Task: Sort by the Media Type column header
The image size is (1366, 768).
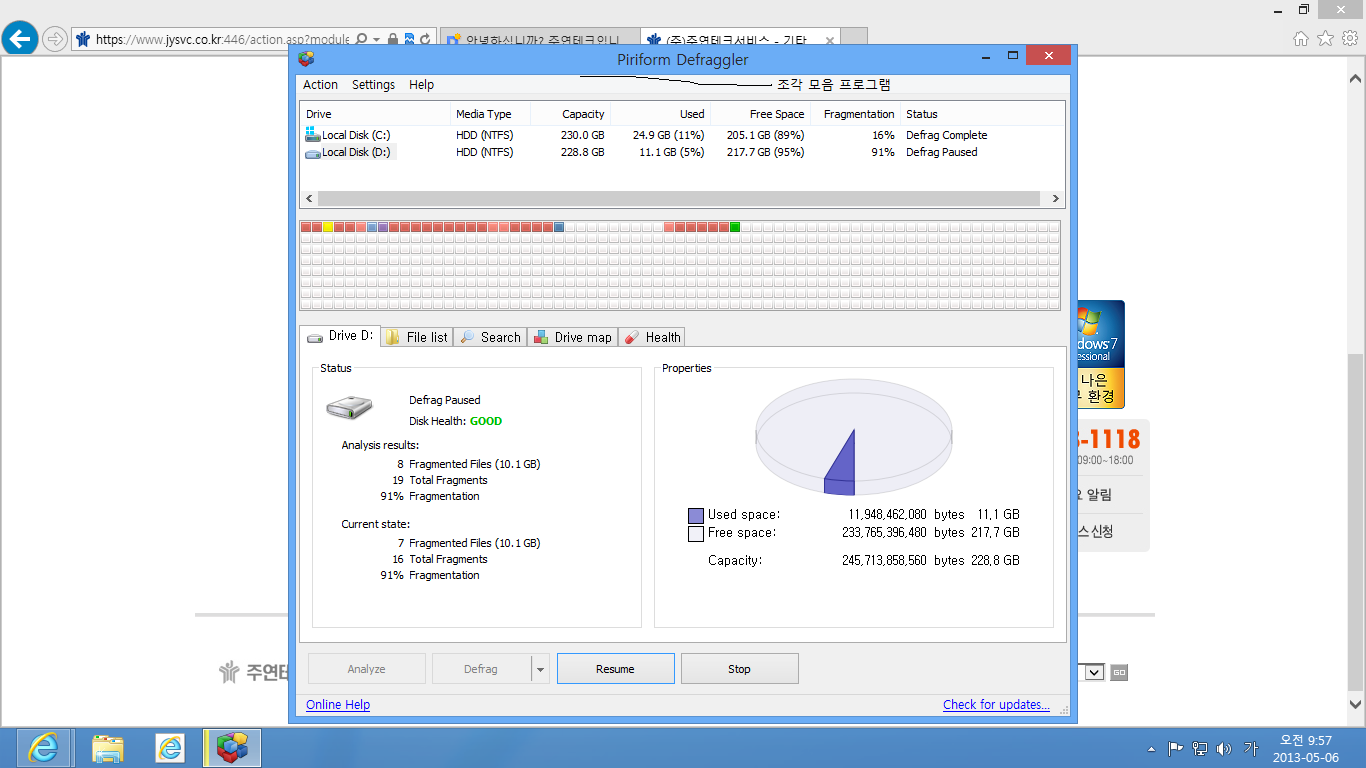Action: [490, 114]
